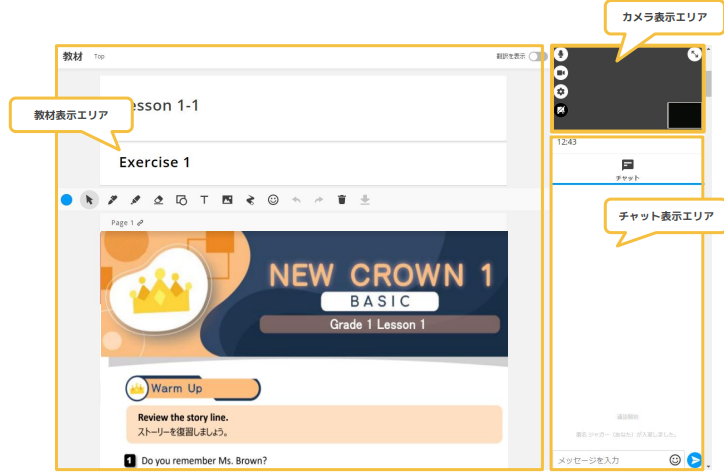Send the chat message
724x475 pixels.
pyautogui.click(x=694, y=460)
